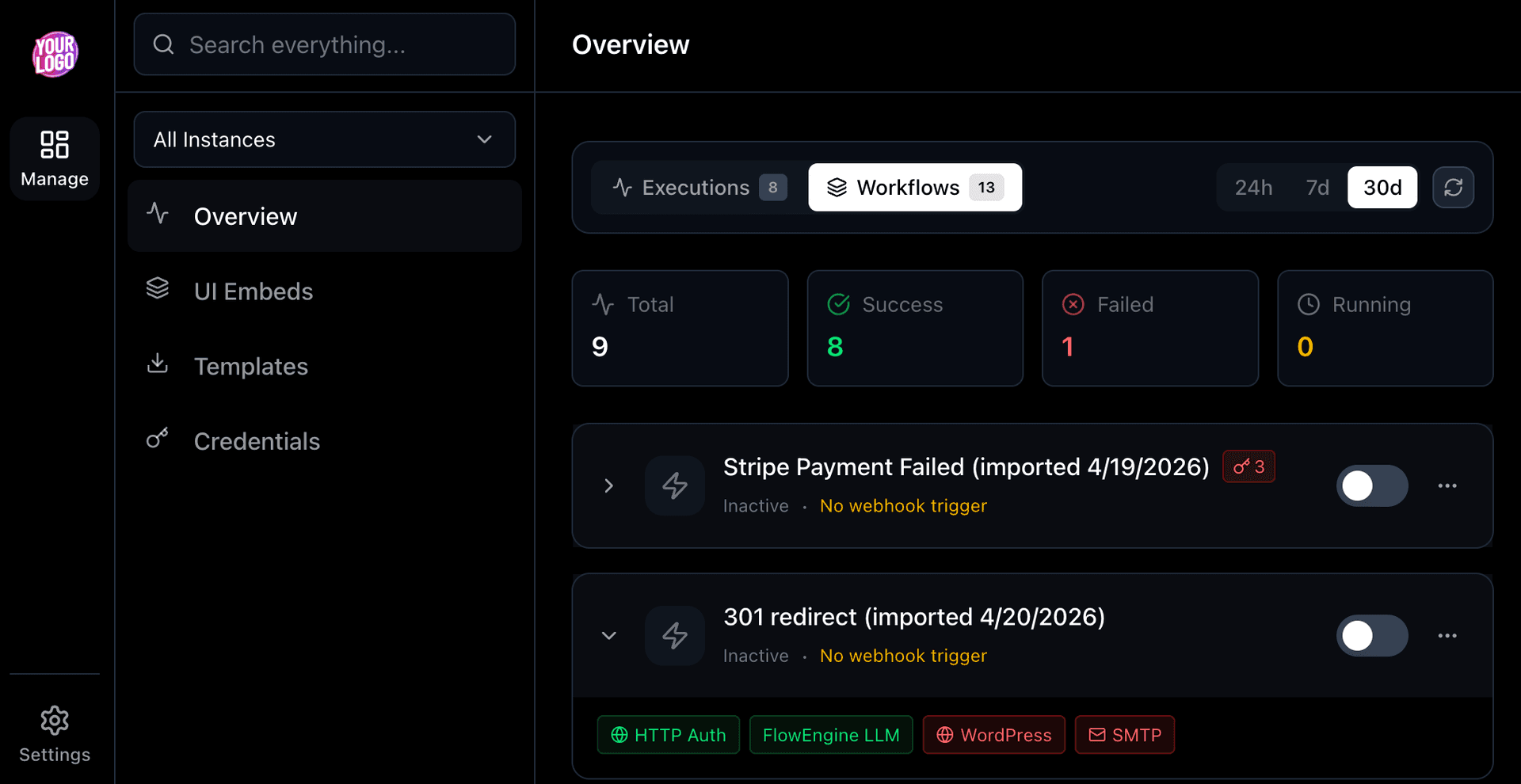Click the Success checkmark icon
This screenshot has width=1521, height=784.
coord(838,304)
